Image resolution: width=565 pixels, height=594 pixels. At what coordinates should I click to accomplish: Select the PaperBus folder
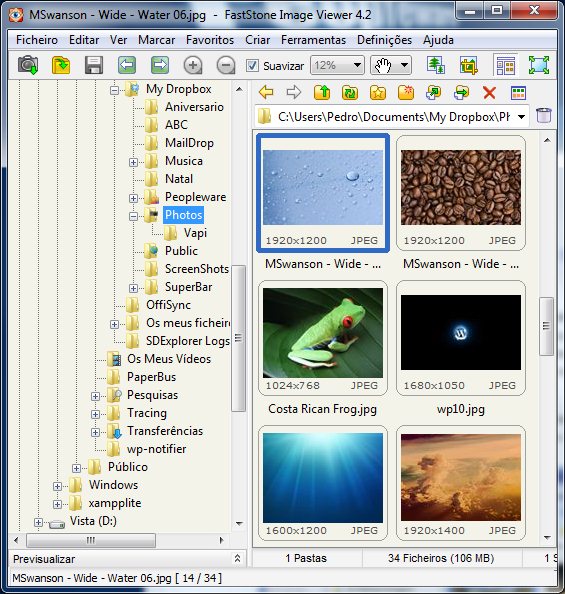151,377
